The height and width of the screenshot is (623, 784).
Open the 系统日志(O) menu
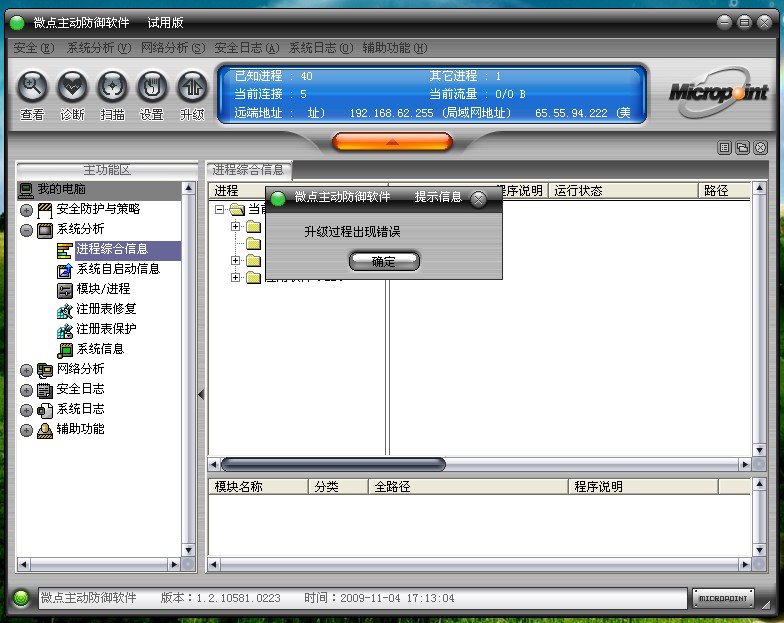[320, 48]
